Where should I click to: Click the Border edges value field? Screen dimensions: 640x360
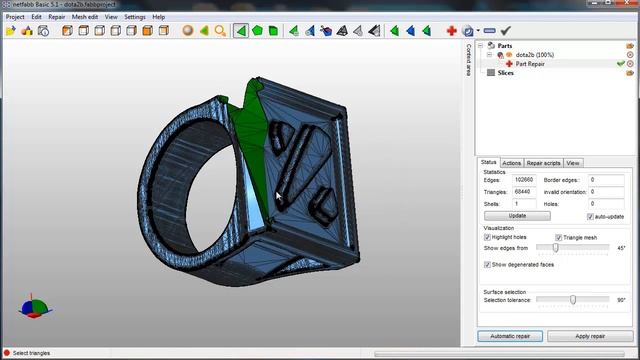(606, 180)
